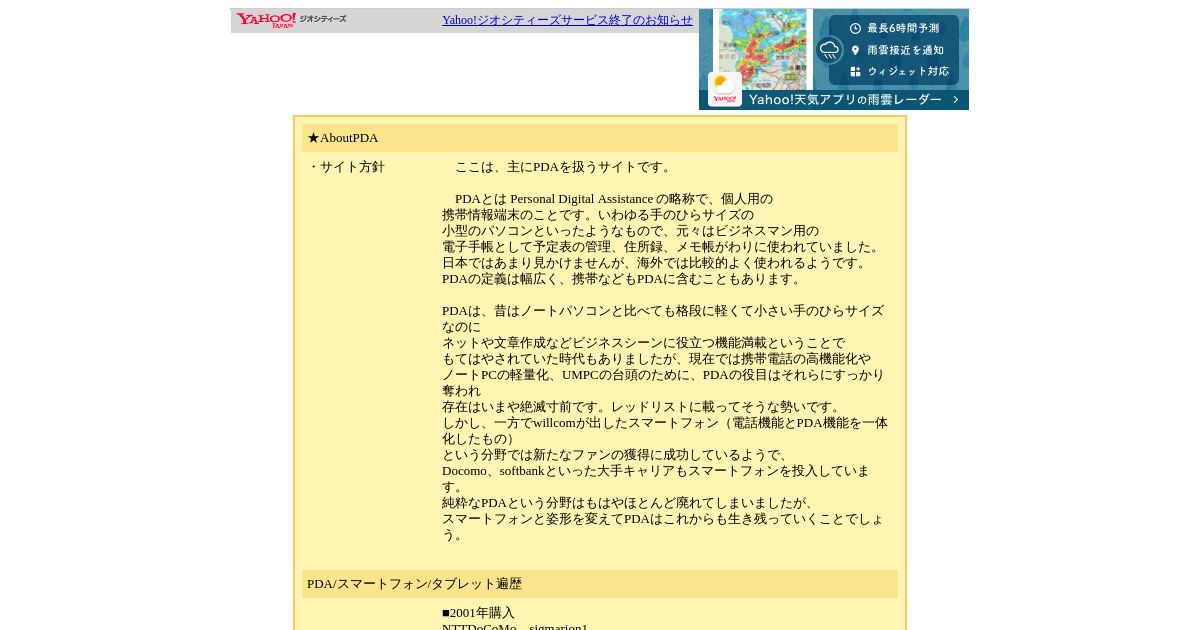
Task: Select the widget grid icon beside ウィジェット対応
Action: [855, 72]
